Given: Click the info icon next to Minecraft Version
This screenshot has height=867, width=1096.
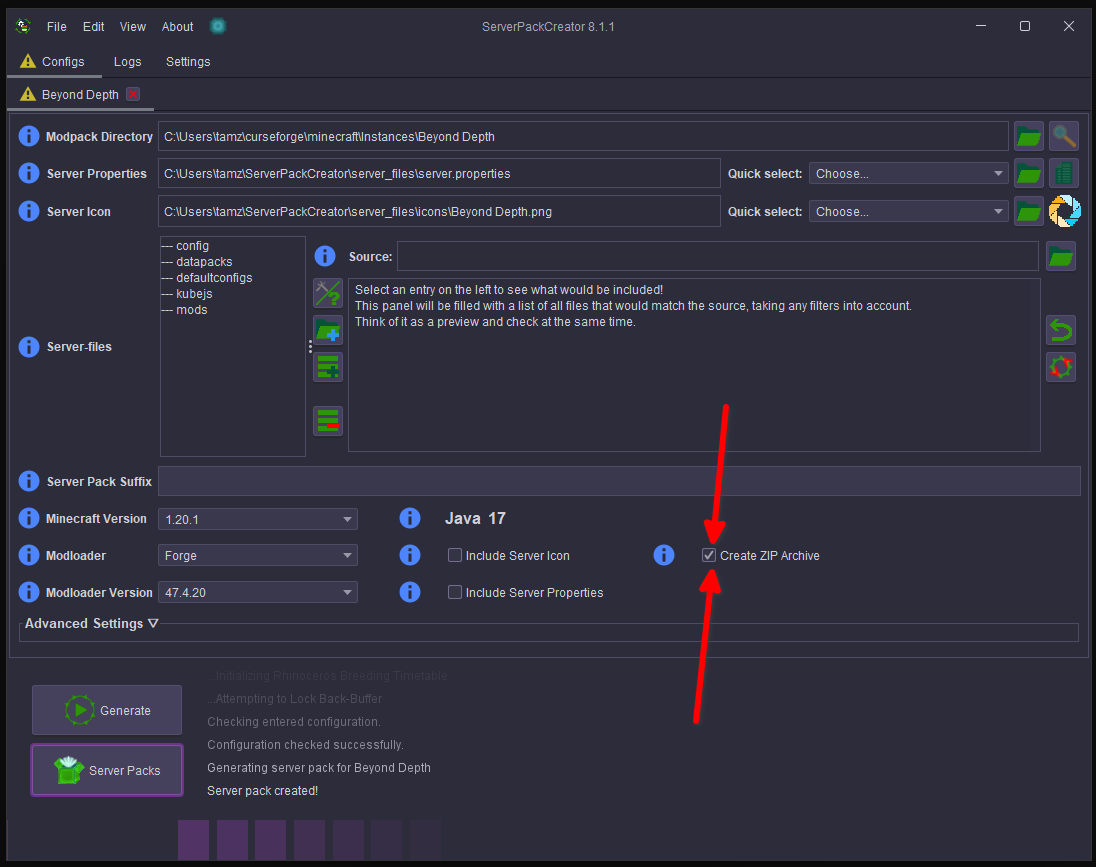Looking at the screenshot, I should pos(29,518).
